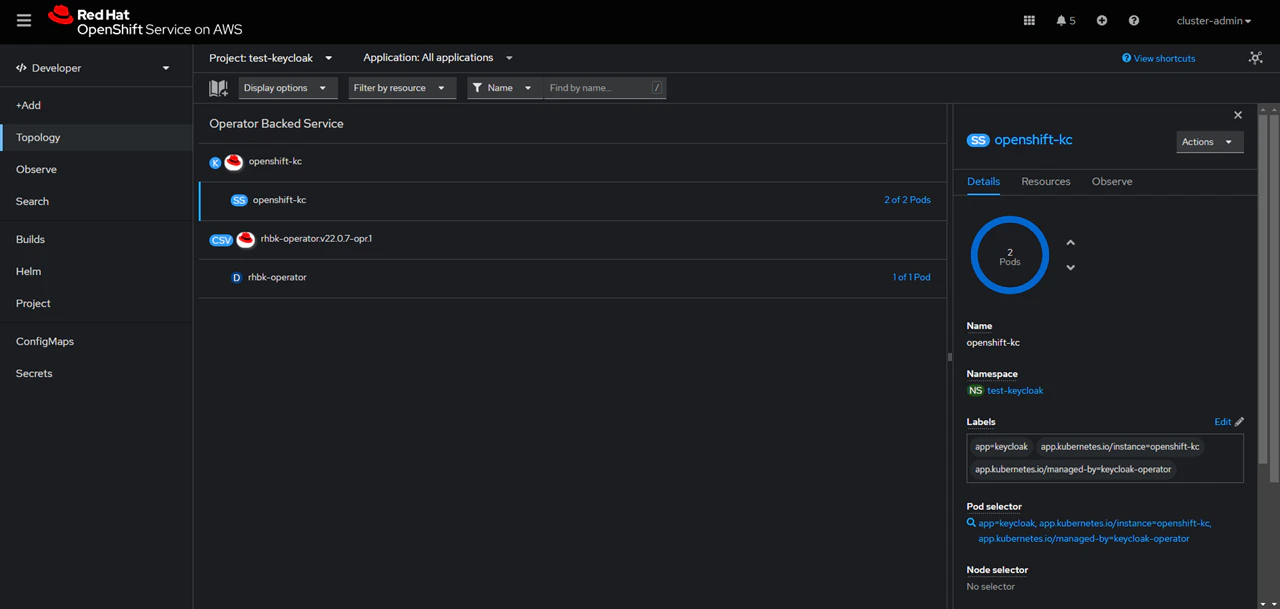Select the Details tab
This screenshot has width=1280, height=609.
tap(983, 182)
